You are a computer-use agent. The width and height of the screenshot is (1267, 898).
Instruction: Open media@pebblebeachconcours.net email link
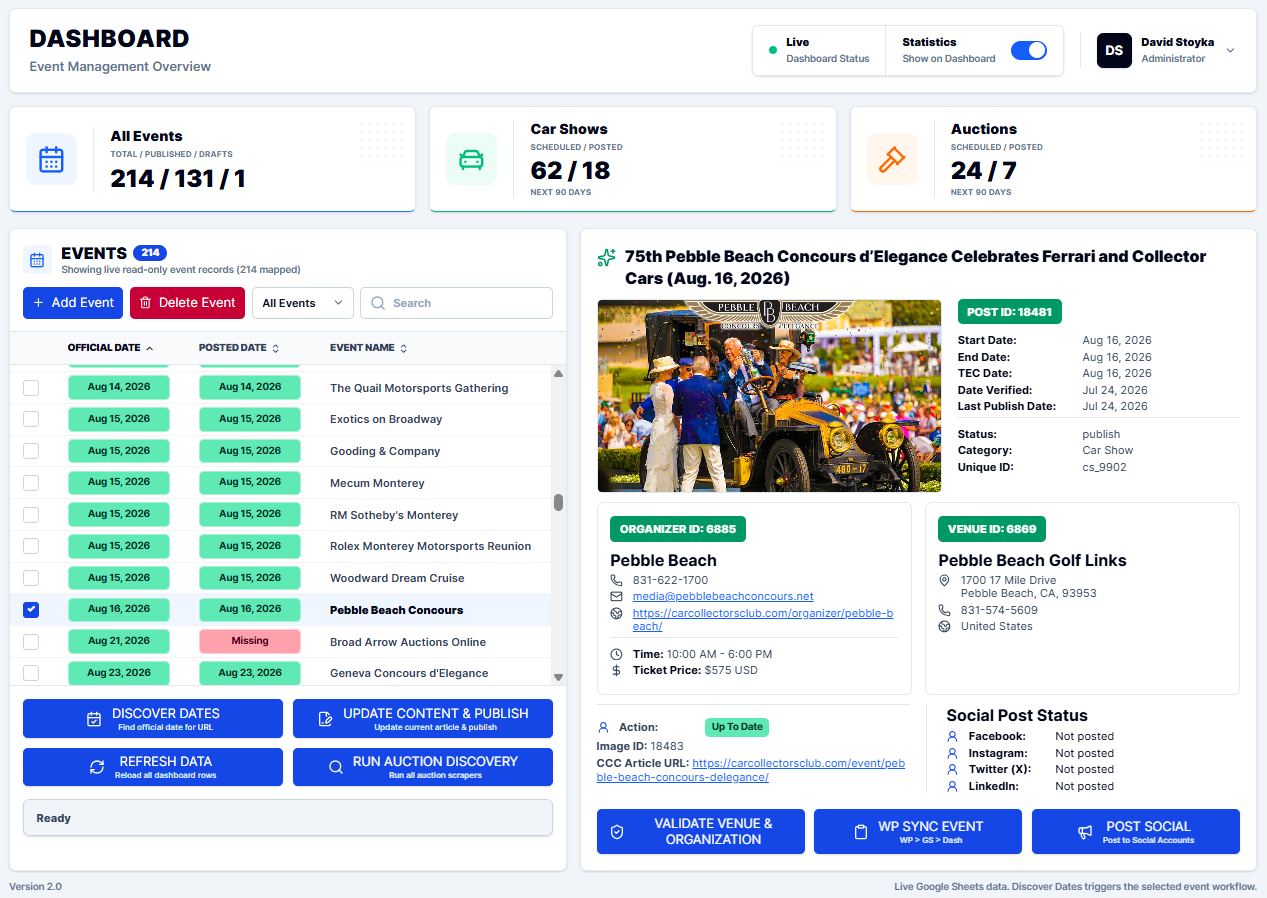(723, 596)
